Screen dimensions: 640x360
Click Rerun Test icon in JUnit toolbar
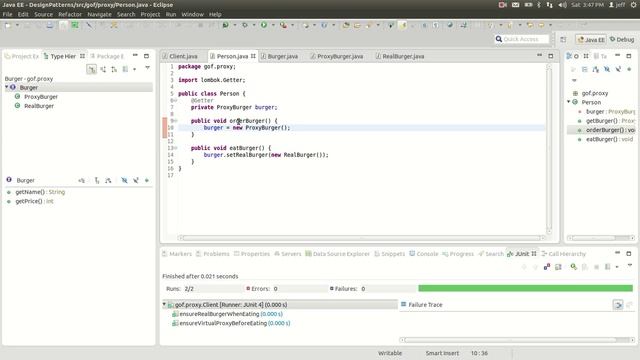(x=573, y=267)
